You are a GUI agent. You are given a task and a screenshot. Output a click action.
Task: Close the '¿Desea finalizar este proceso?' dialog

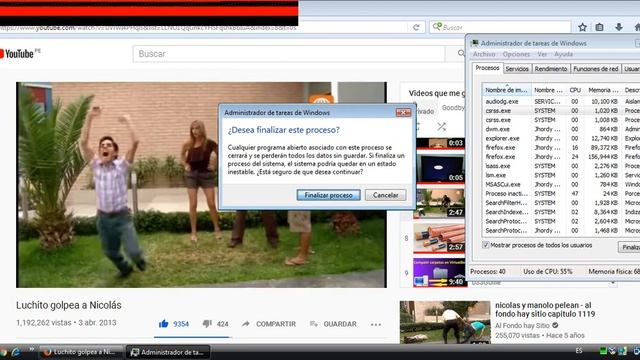(403, 112)
